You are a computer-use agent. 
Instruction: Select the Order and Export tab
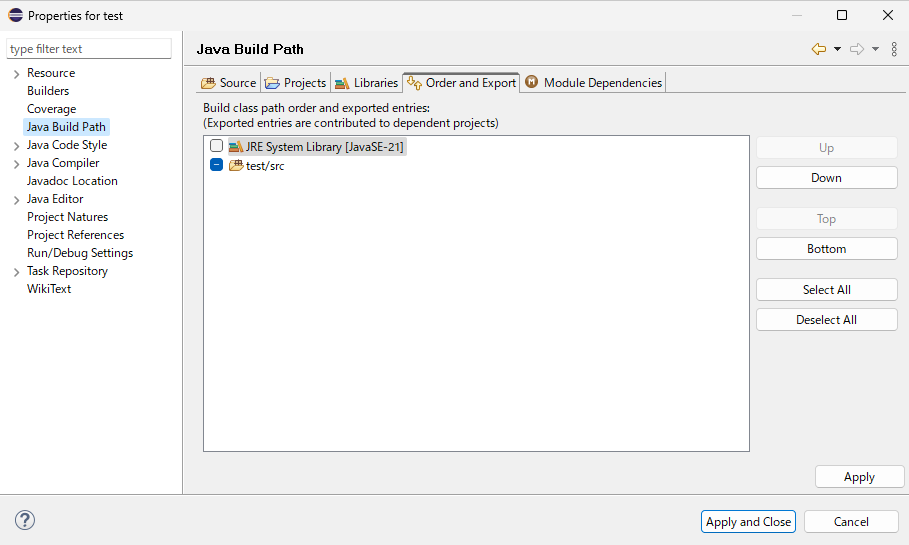coord(461,83)
